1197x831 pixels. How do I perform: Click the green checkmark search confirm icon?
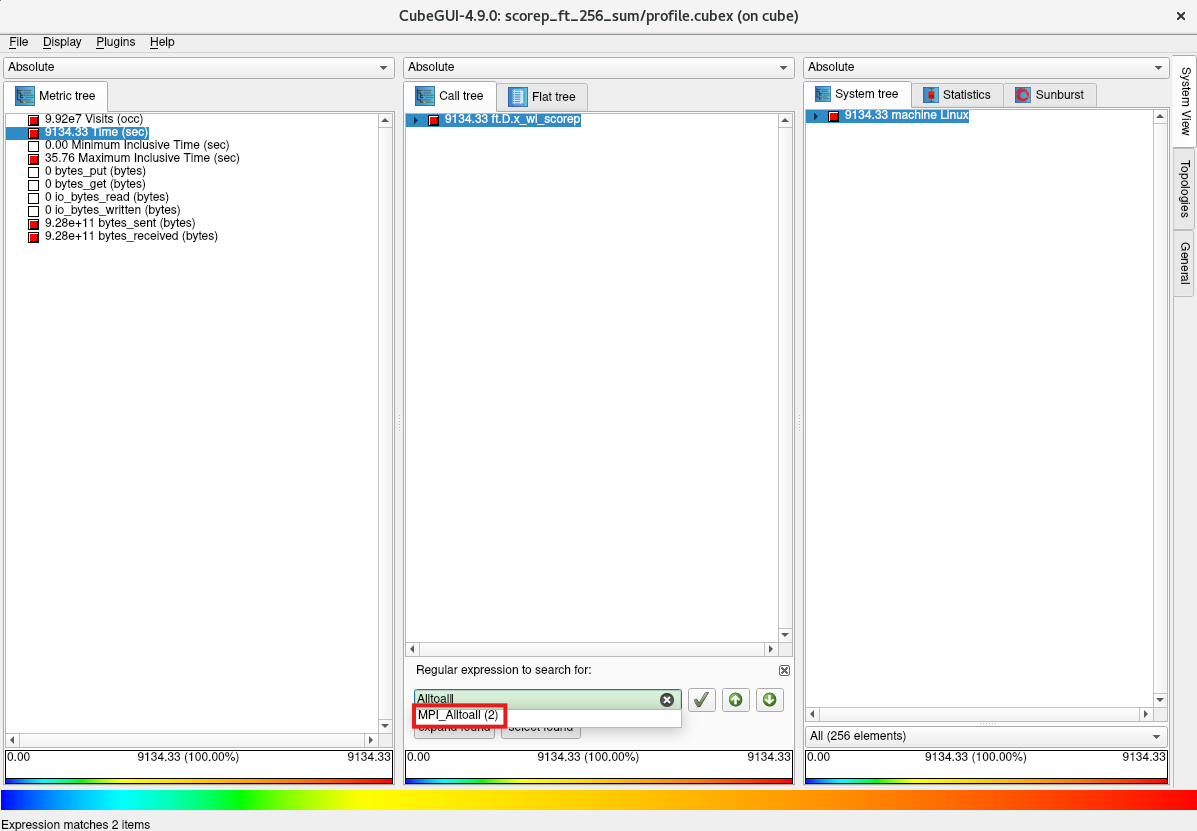point(702,700)
